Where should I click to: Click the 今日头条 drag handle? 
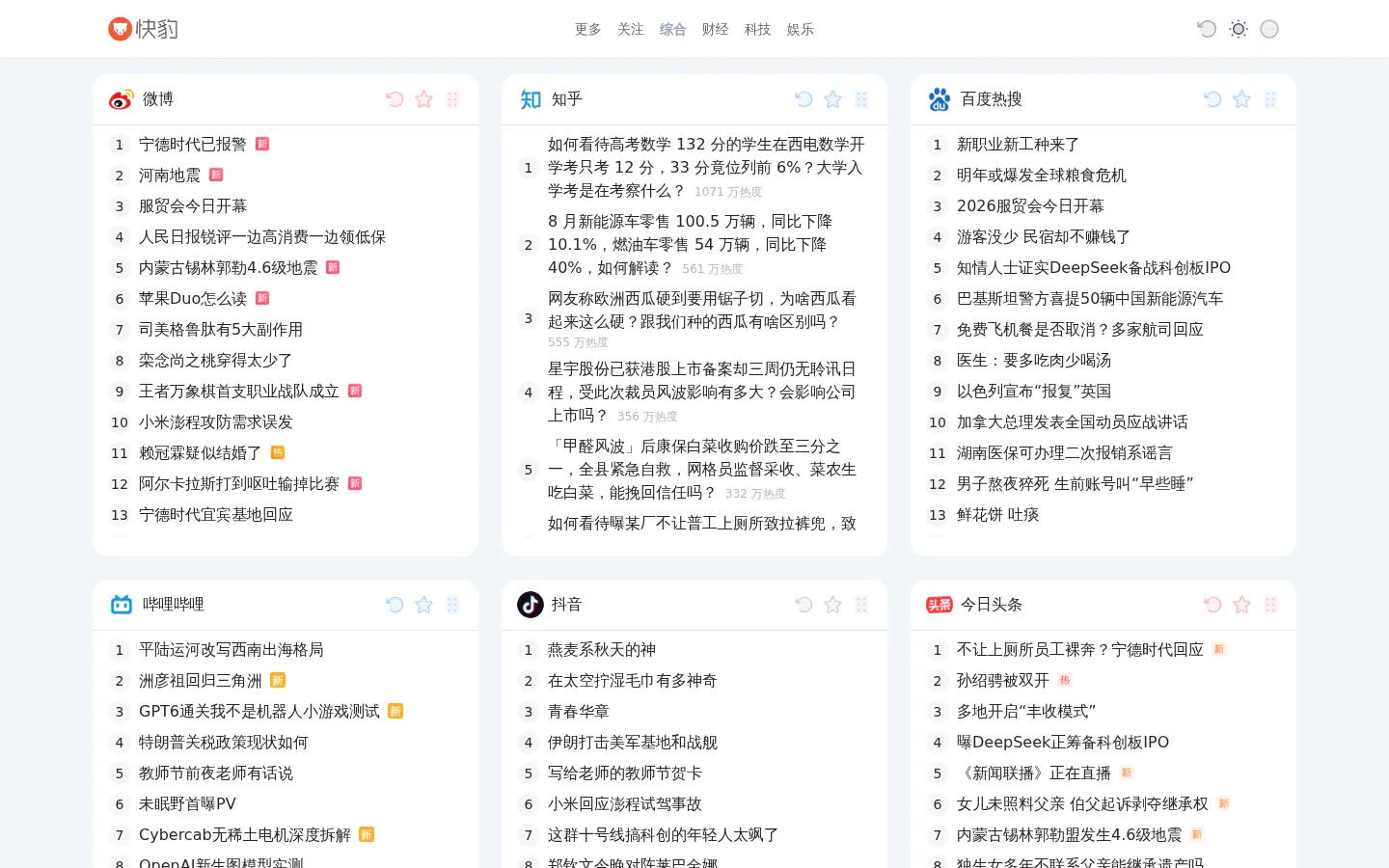(x=1270, y=605)
